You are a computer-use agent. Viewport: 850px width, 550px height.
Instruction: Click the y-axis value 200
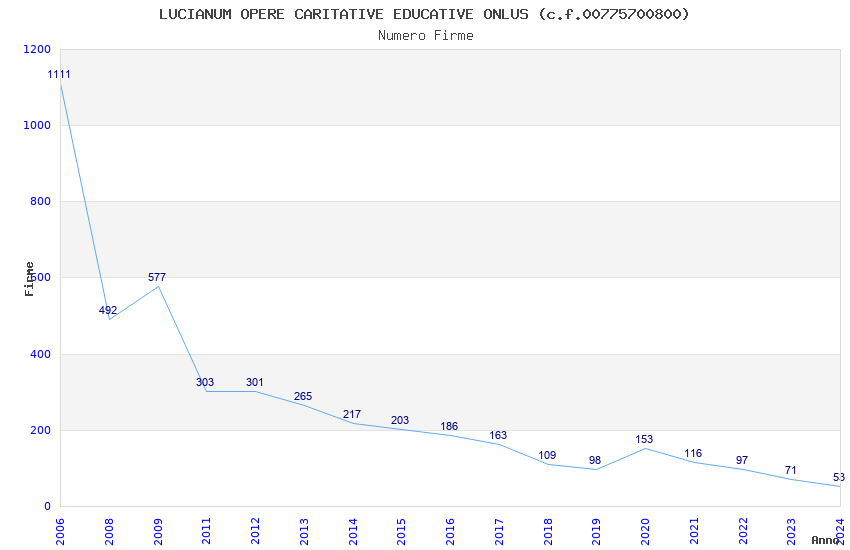pos(40,430)
